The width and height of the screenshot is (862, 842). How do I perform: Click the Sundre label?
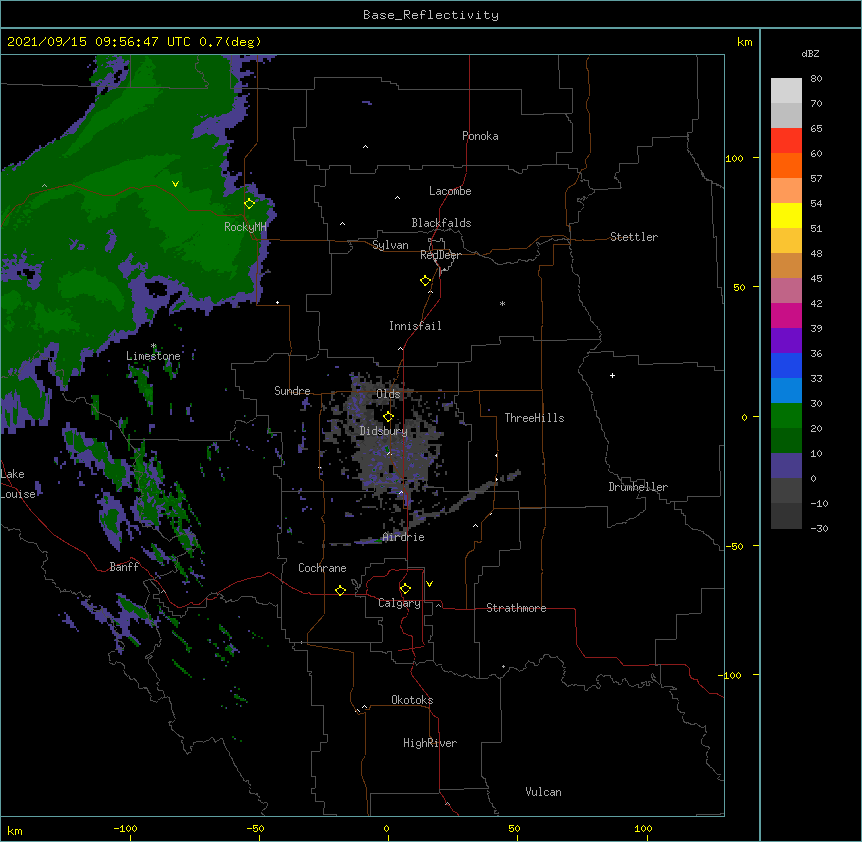(x=292, y=391)
